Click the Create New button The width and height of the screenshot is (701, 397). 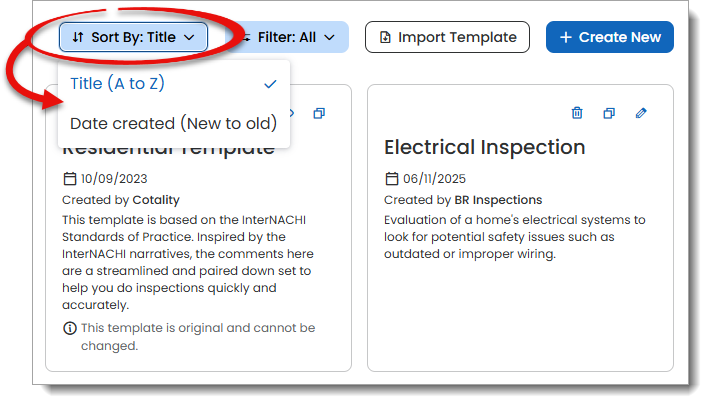click(610, 37)
